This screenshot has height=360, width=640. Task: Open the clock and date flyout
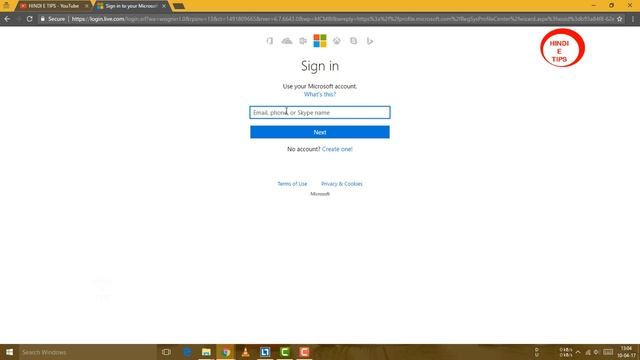click(627, 352)
